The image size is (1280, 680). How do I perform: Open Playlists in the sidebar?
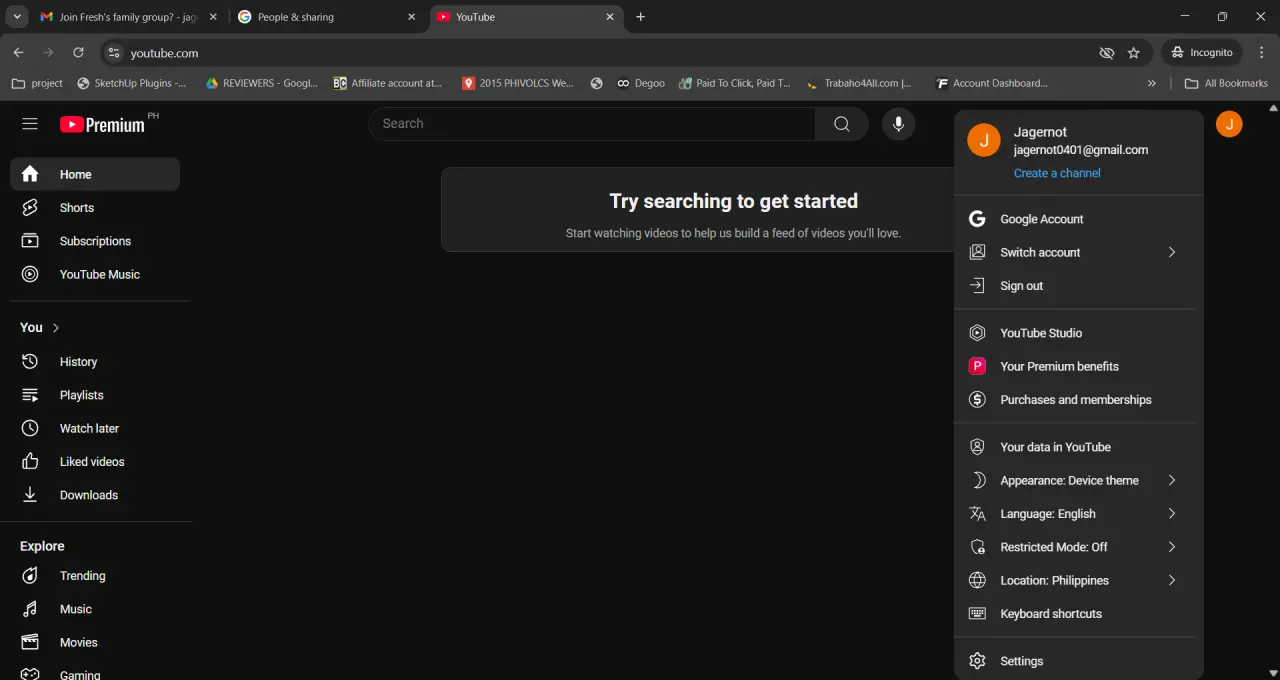point(95,395)
